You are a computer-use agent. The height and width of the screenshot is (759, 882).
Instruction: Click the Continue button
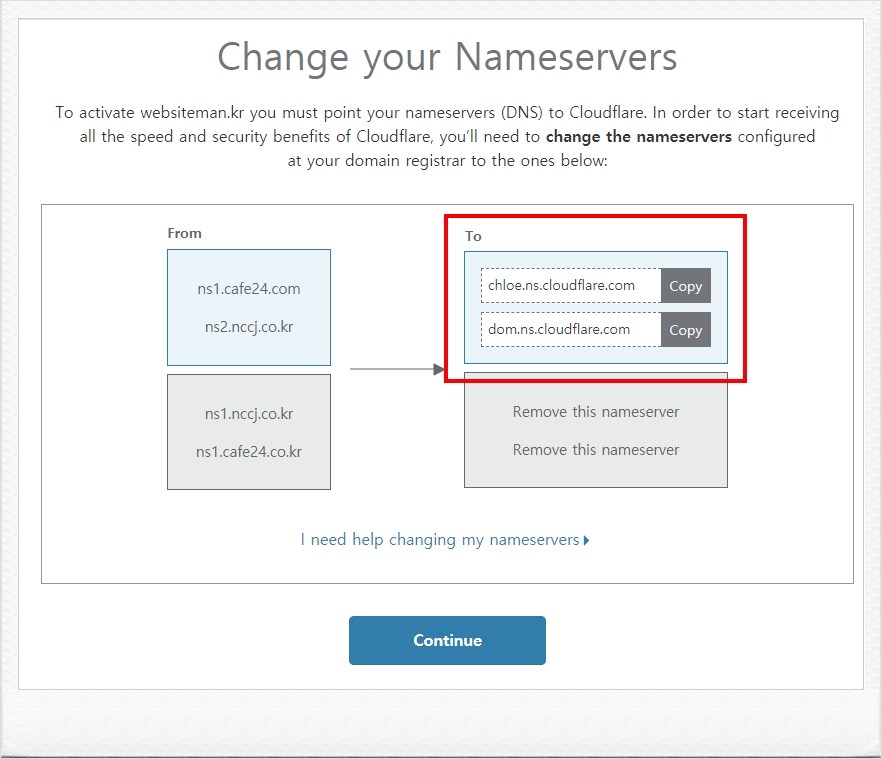coord(447,640)
